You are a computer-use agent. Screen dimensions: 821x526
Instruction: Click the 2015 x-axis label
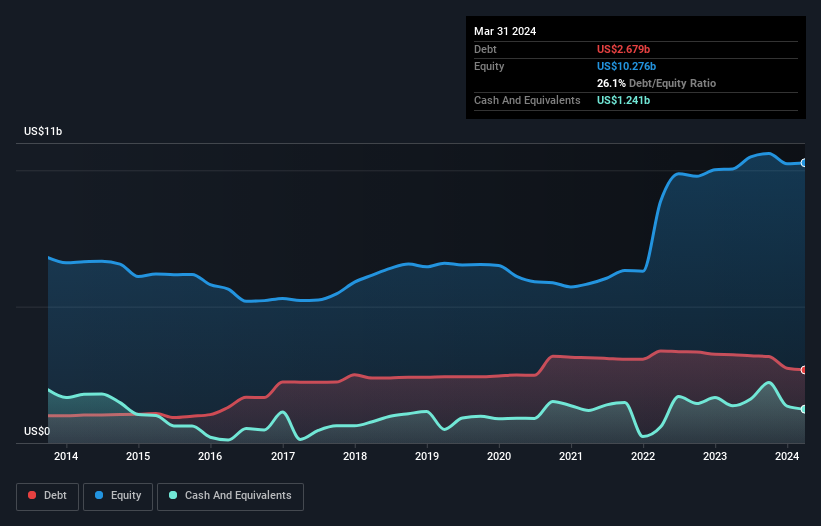click(x=138, y=456)
